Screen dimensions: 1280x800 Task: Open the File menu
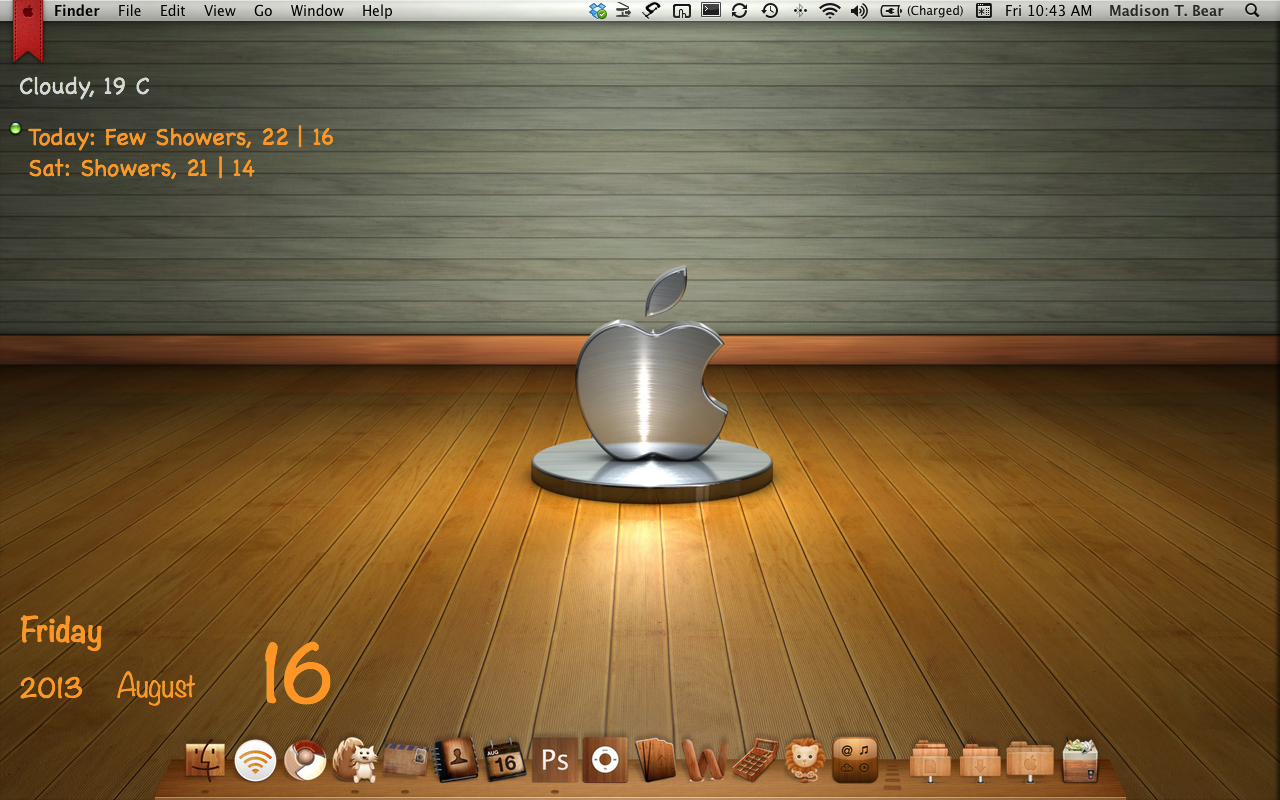(x=129, y=11)
